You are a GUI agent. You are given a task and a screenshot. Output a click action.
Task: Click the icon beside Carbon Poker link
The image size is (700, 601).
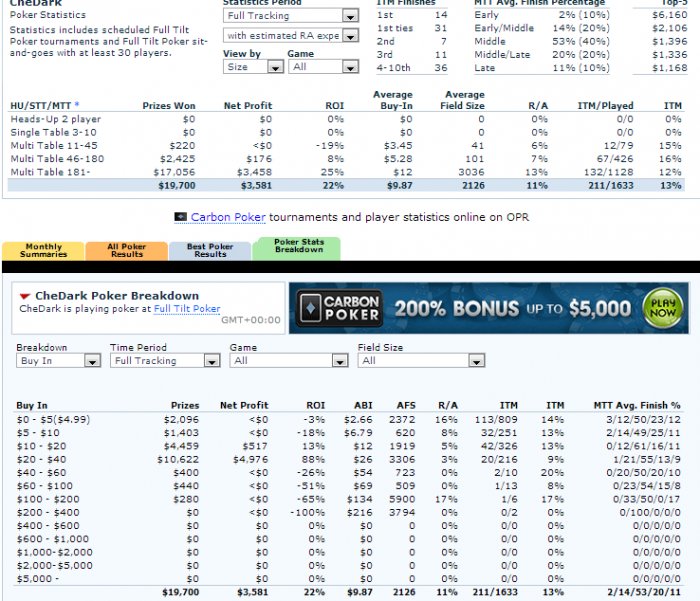click(x=180, y=217)
